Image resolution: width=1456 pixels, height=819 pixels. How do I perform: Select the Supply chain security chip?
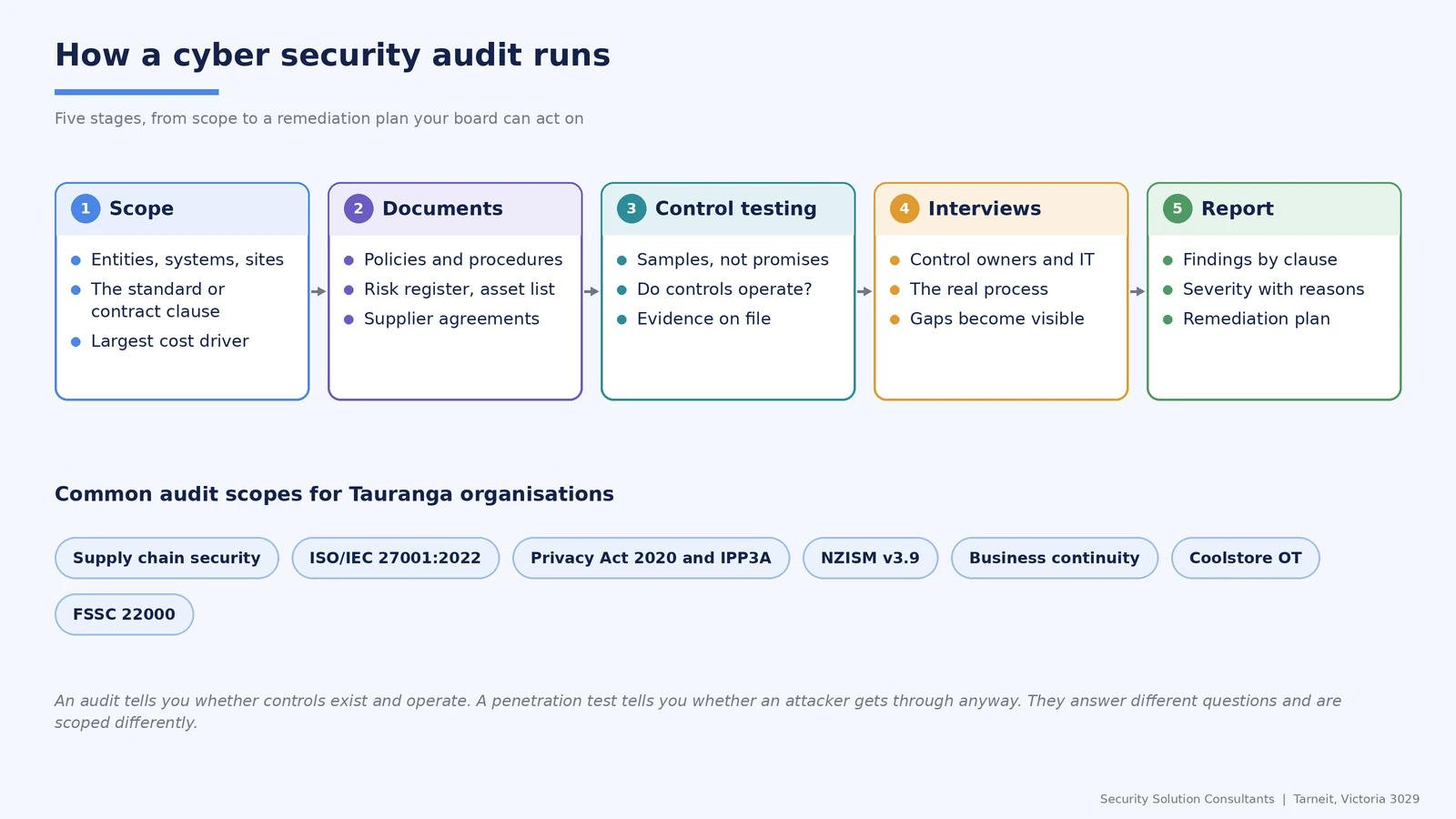coord(167,558)
